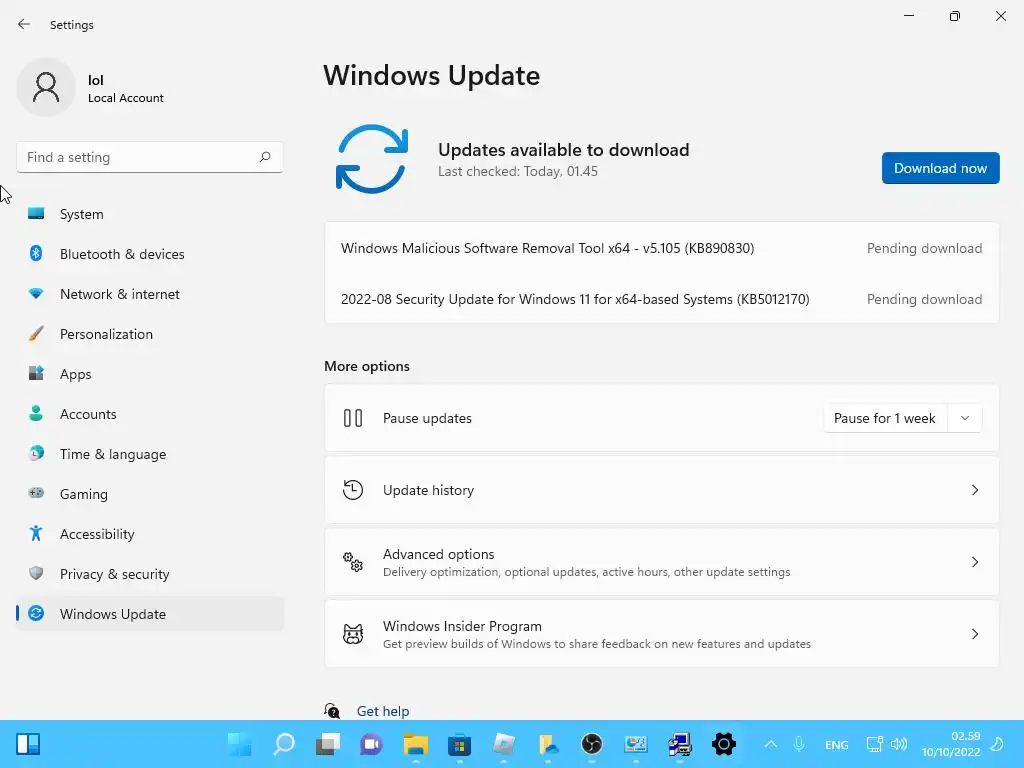Click the lol account avatar icon

(x=46, y=87)
